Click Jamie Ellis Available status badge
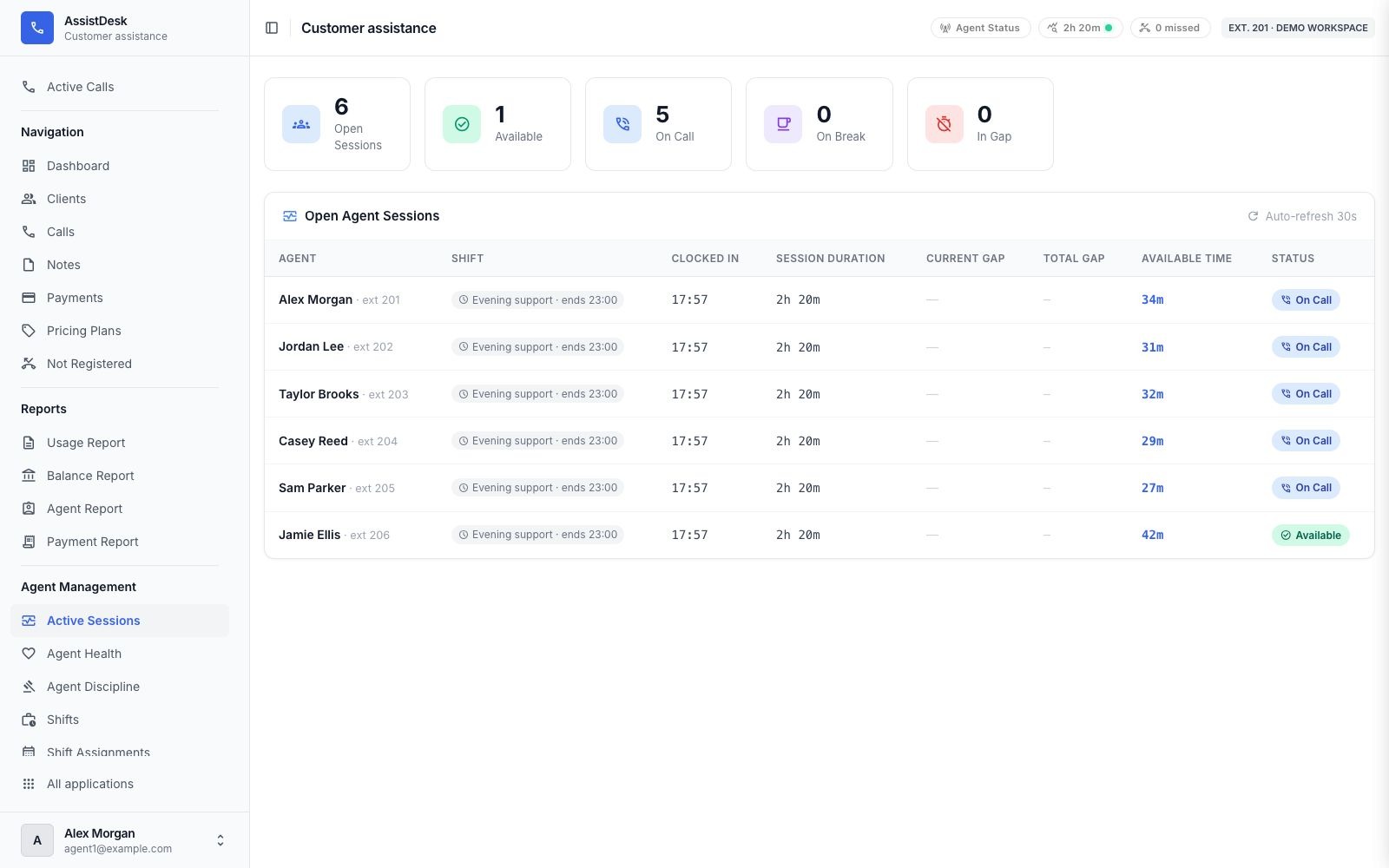The width and height of the screenshot is (1389, 868). (x=1310, y=535)
